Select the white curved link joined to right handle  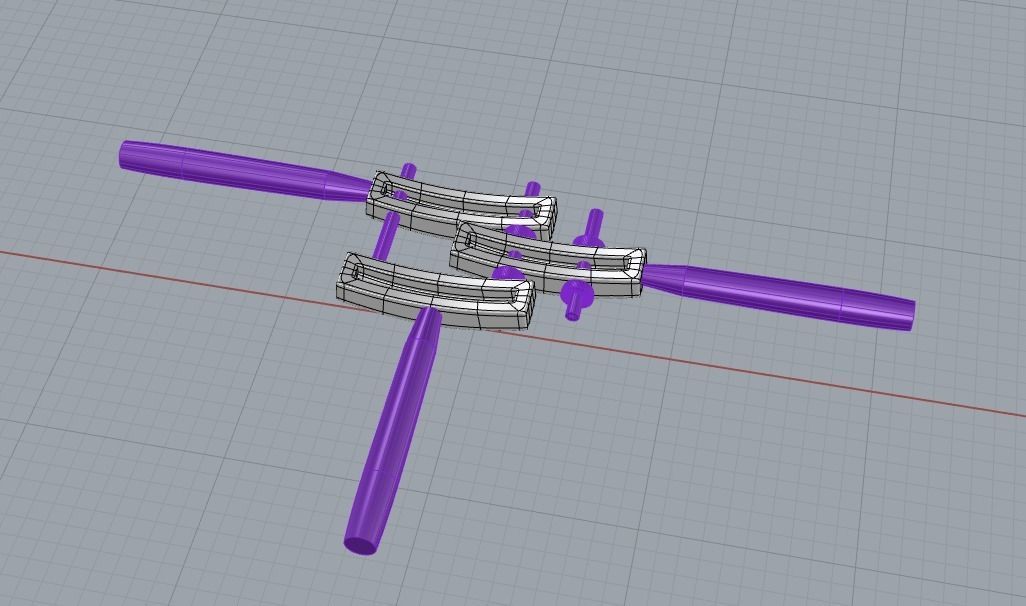coord(548,259)
